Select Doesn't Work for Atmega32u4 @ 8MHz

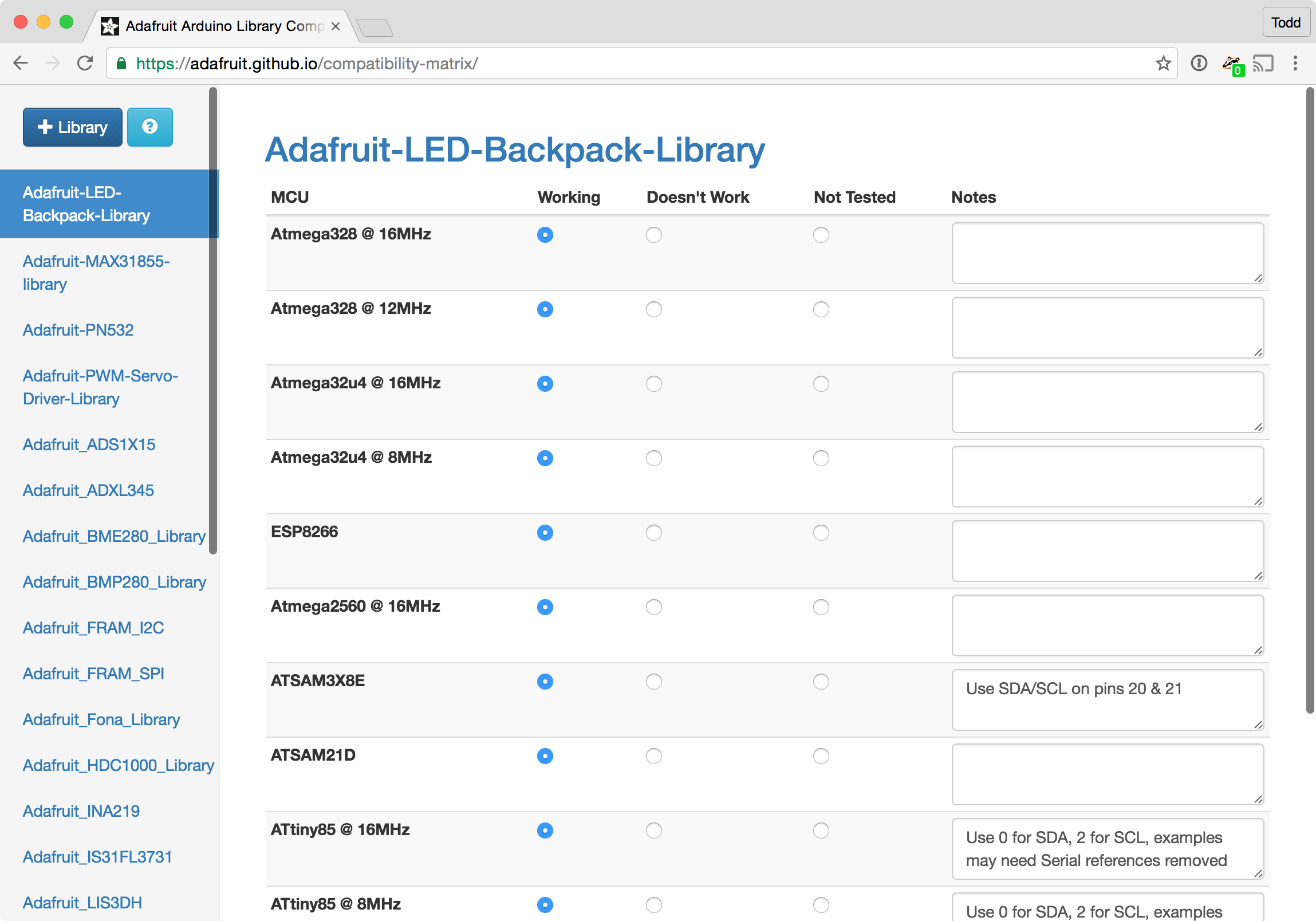point(654,458)
